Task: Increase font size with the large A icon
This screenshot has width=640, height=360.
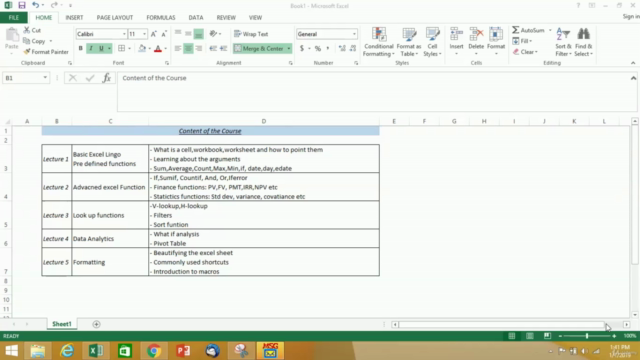Action: pyautogui.click(x=153, y=34)
